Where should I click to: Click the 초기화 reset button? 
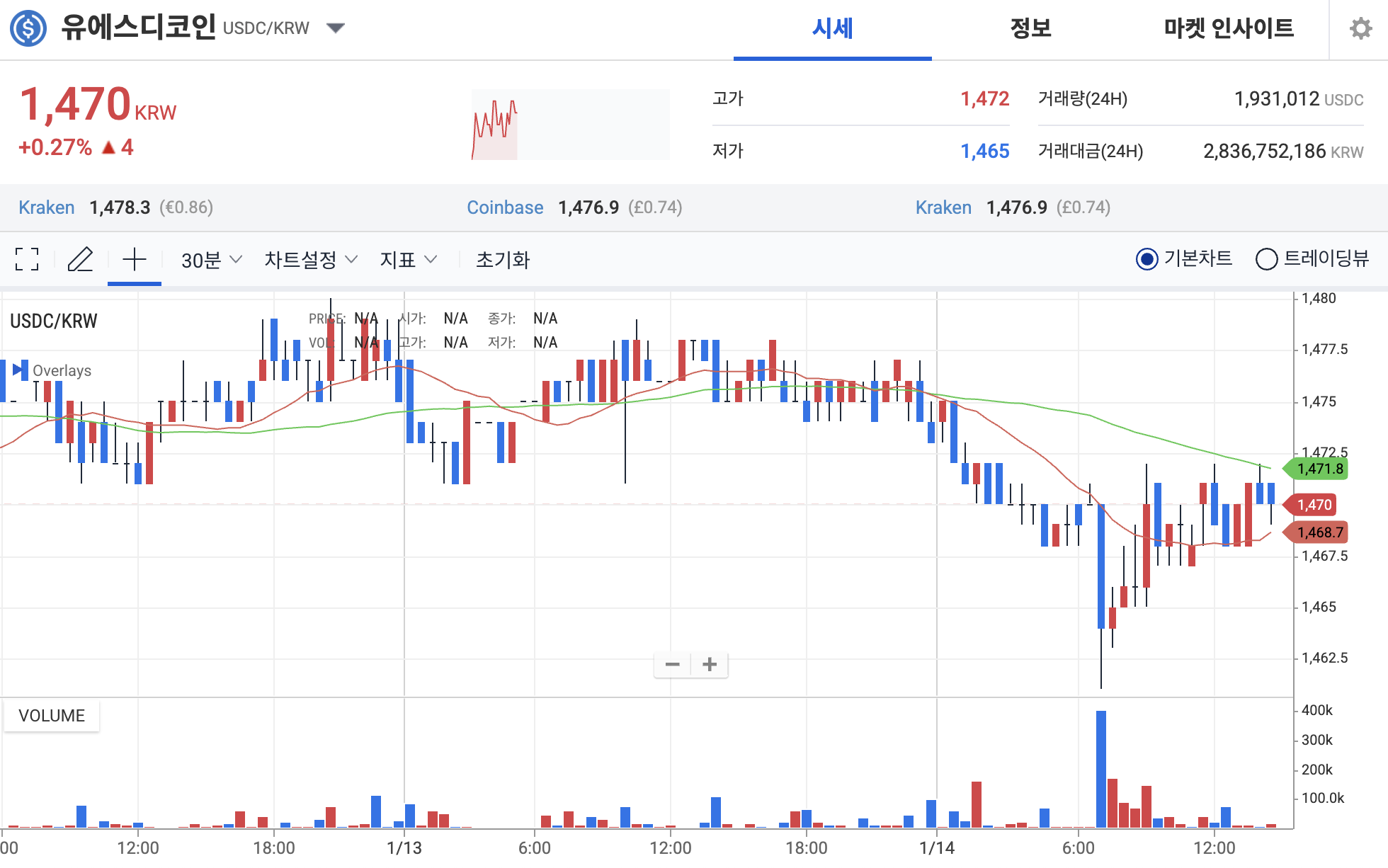(x=503, y=260)
